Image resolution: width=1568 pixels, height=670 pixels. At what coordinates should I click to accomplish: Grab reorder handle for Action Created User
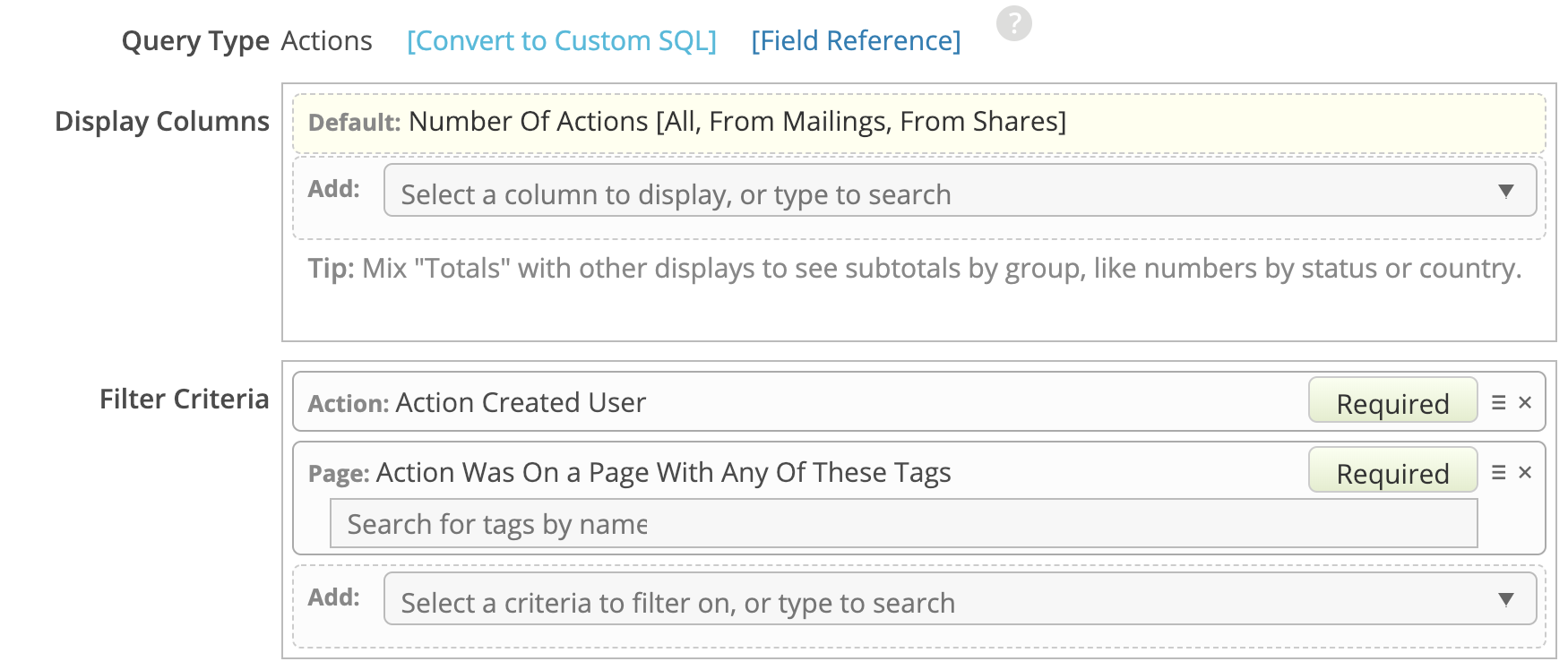click(x=1498, y=403)
